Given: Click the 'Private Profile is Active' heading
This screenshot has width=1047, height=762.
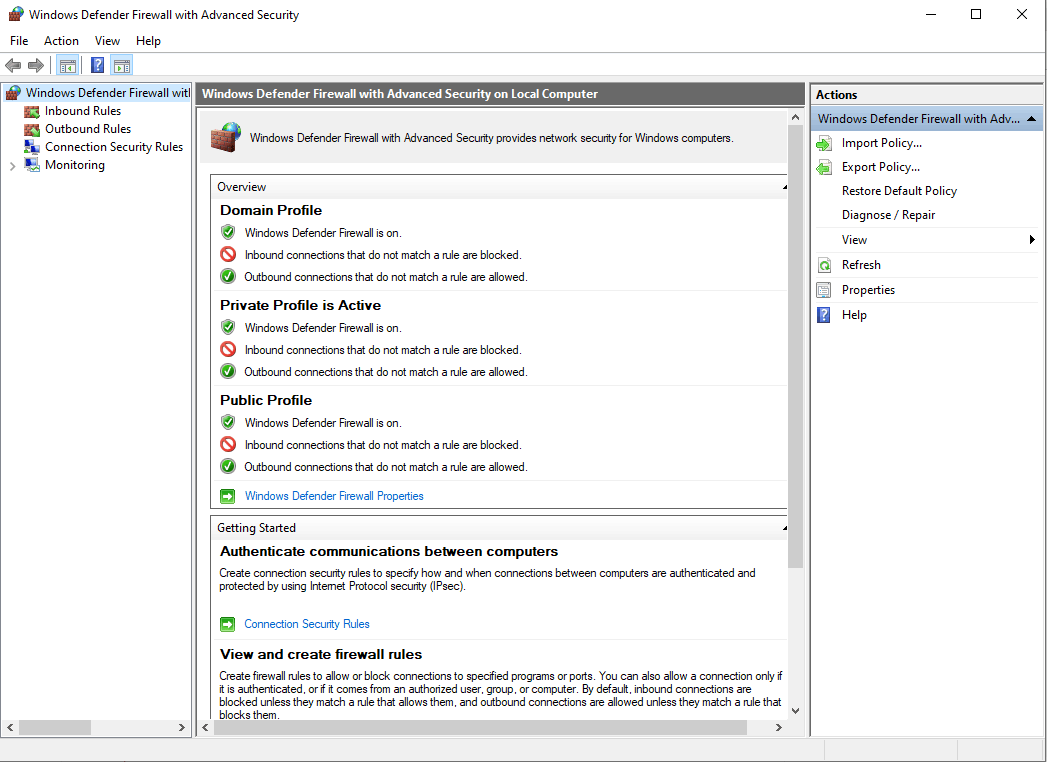Looking at the screenshot, I should (300, 305).
